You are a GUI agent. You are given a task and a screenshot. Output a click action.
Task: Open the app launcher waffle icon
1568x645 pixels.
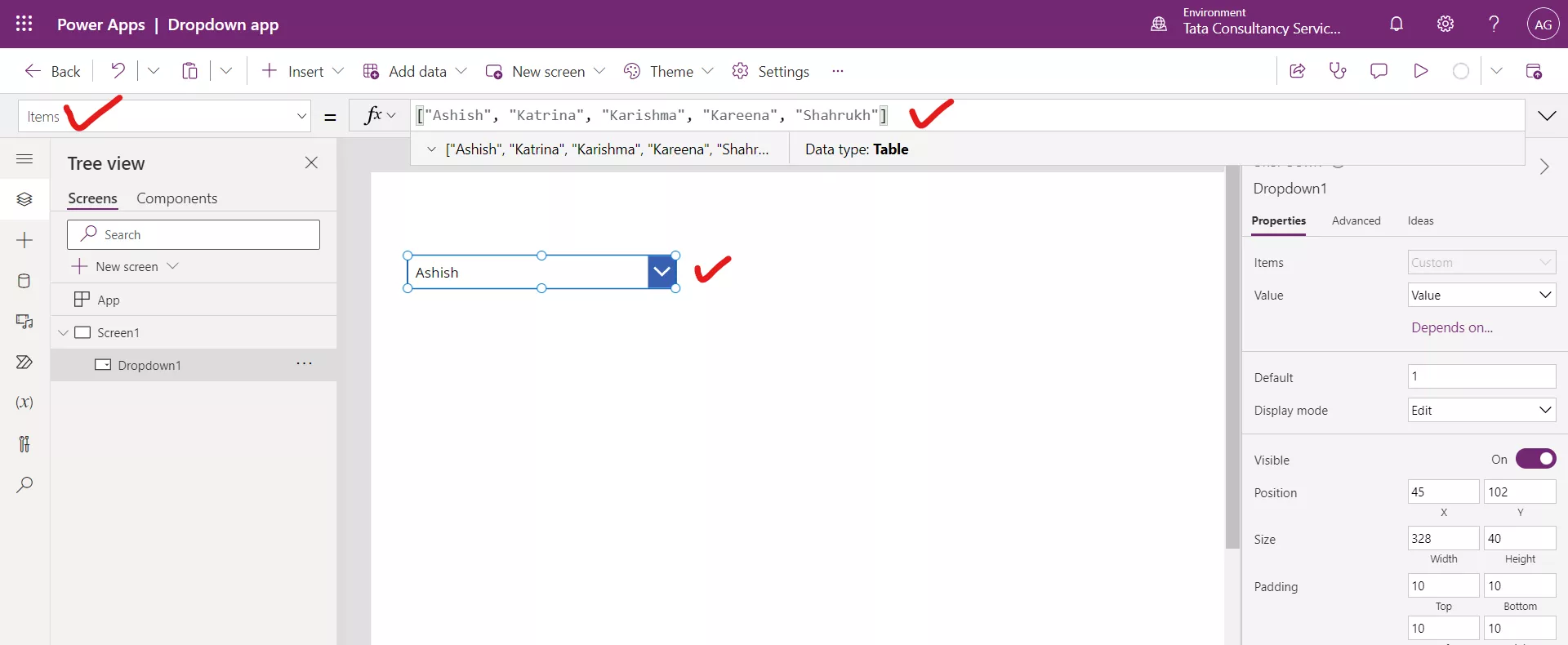tap(24, 24)
